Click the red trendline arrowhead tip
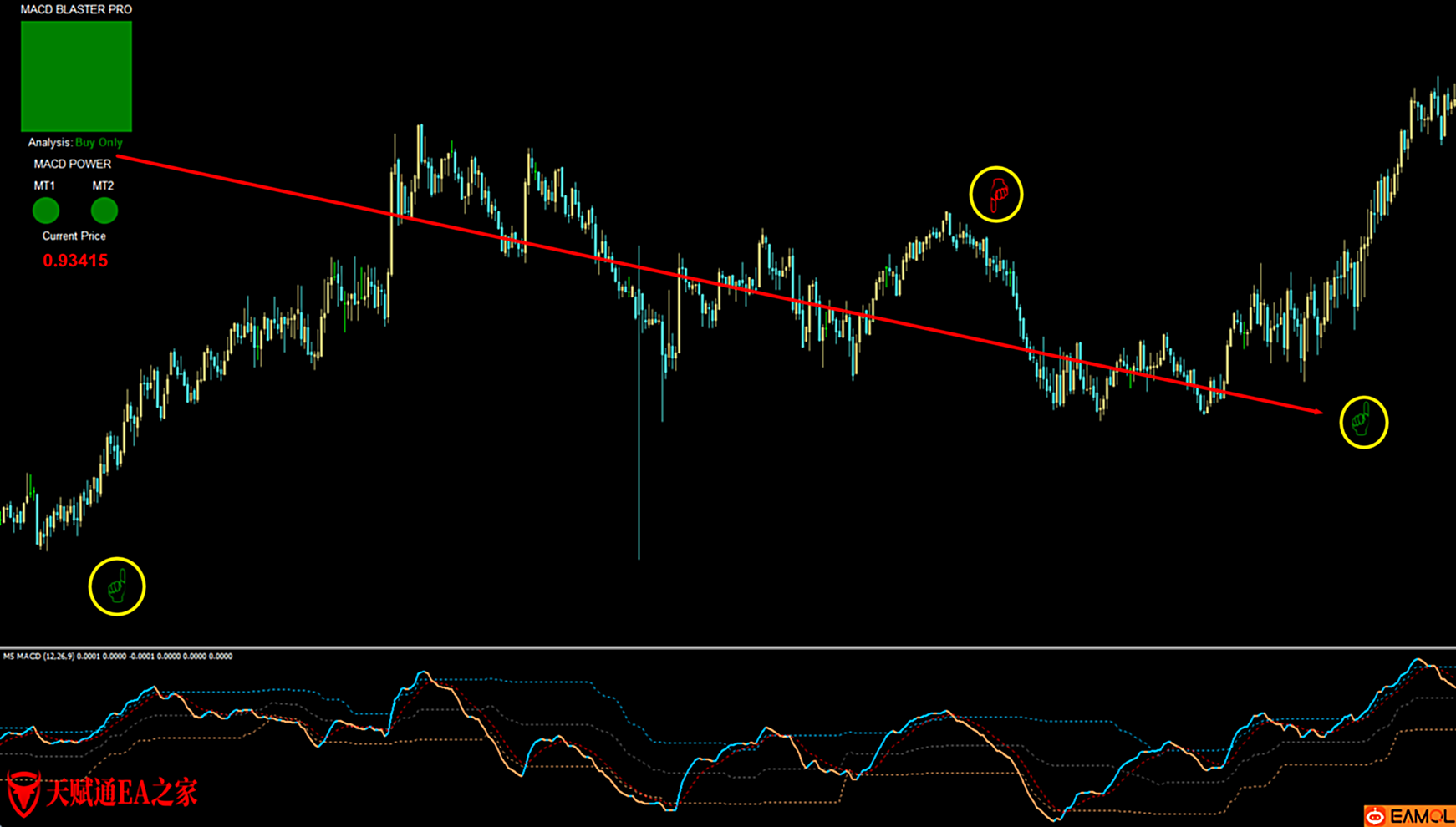The image size is (1456, 827). 1320,411
